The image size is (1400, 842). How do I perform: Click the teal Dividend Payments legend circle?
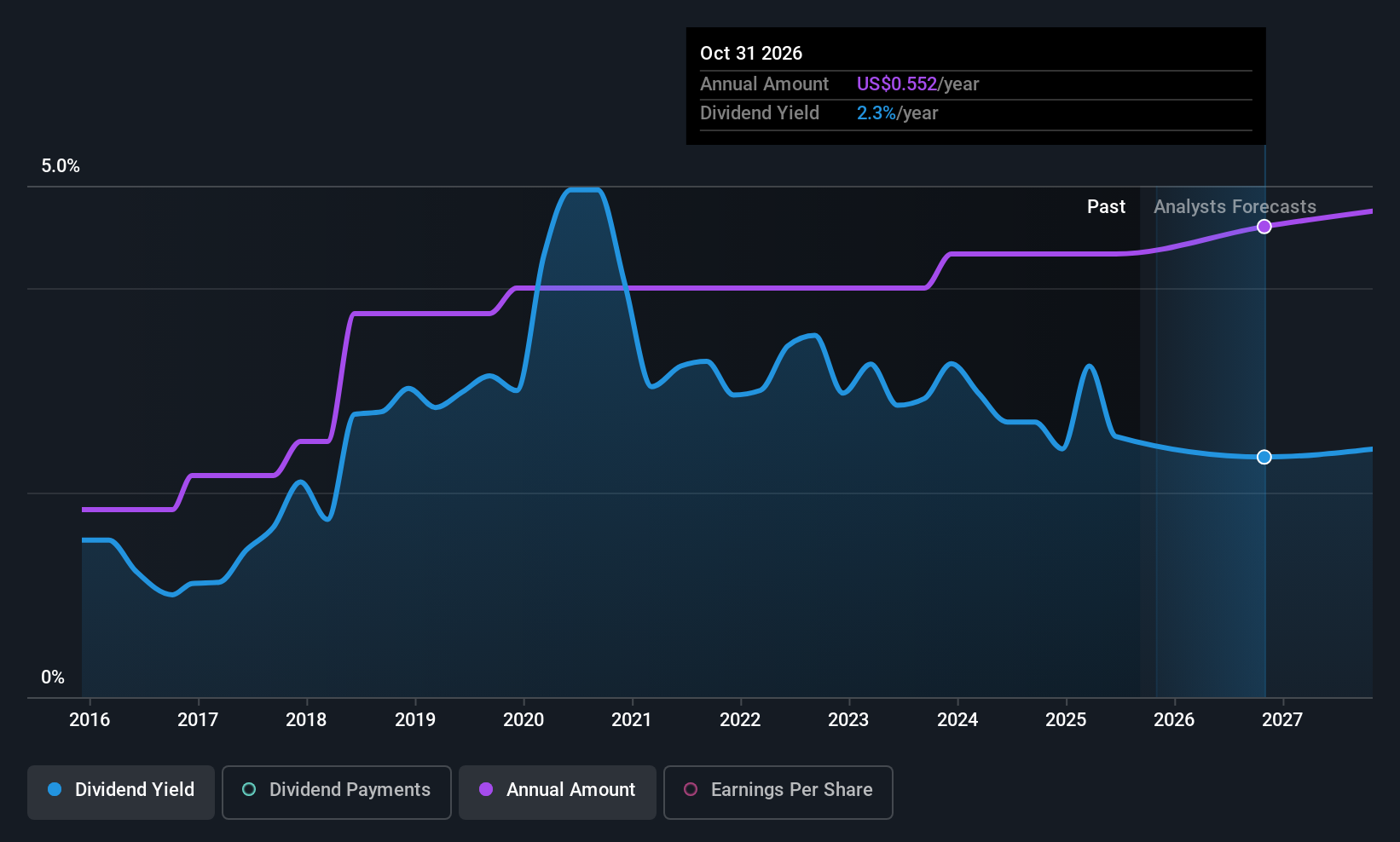(x=249, y=790)
